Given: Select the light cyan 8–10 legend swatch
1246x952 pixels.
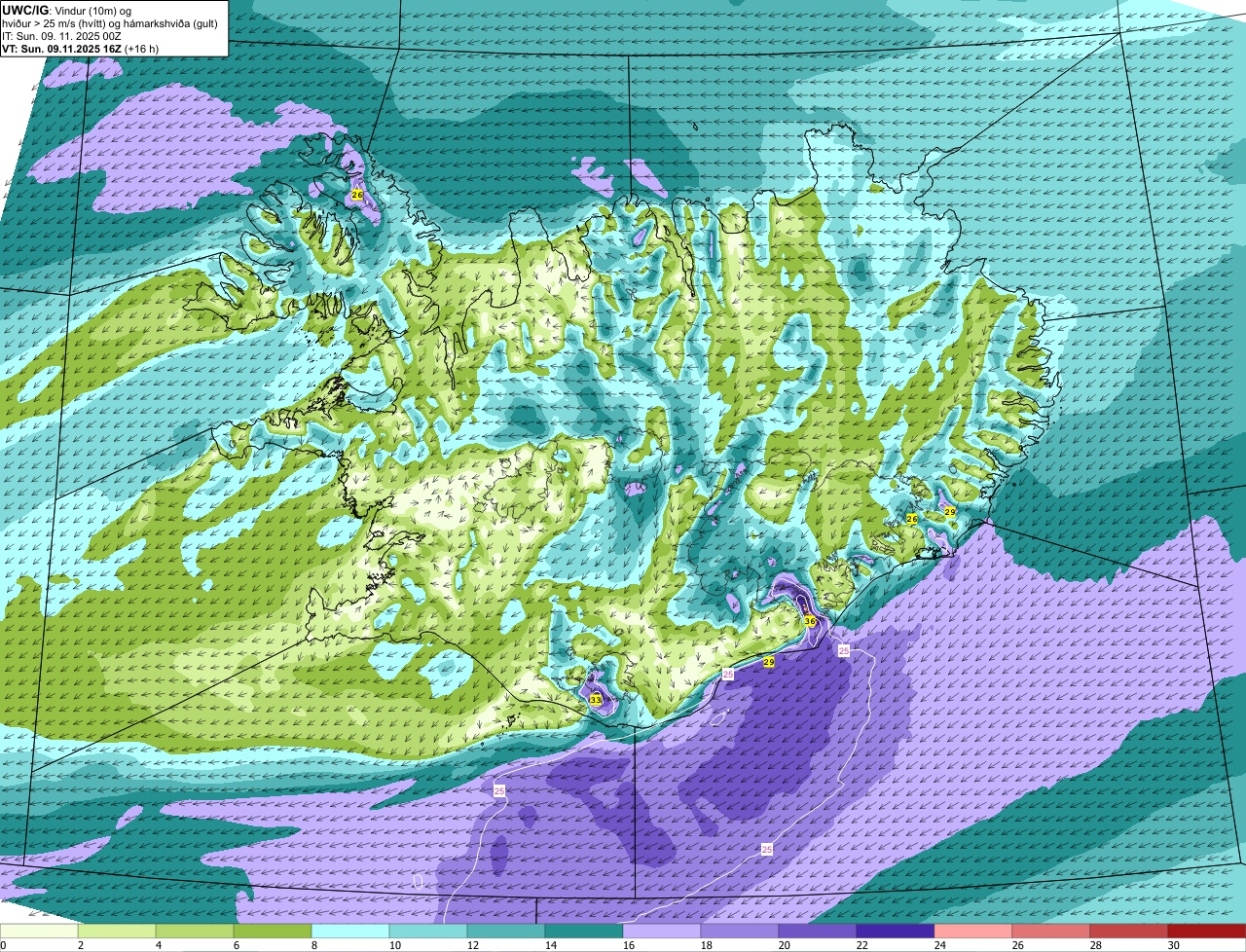Looking at the screenshot, I should click(x=350, y=932).
